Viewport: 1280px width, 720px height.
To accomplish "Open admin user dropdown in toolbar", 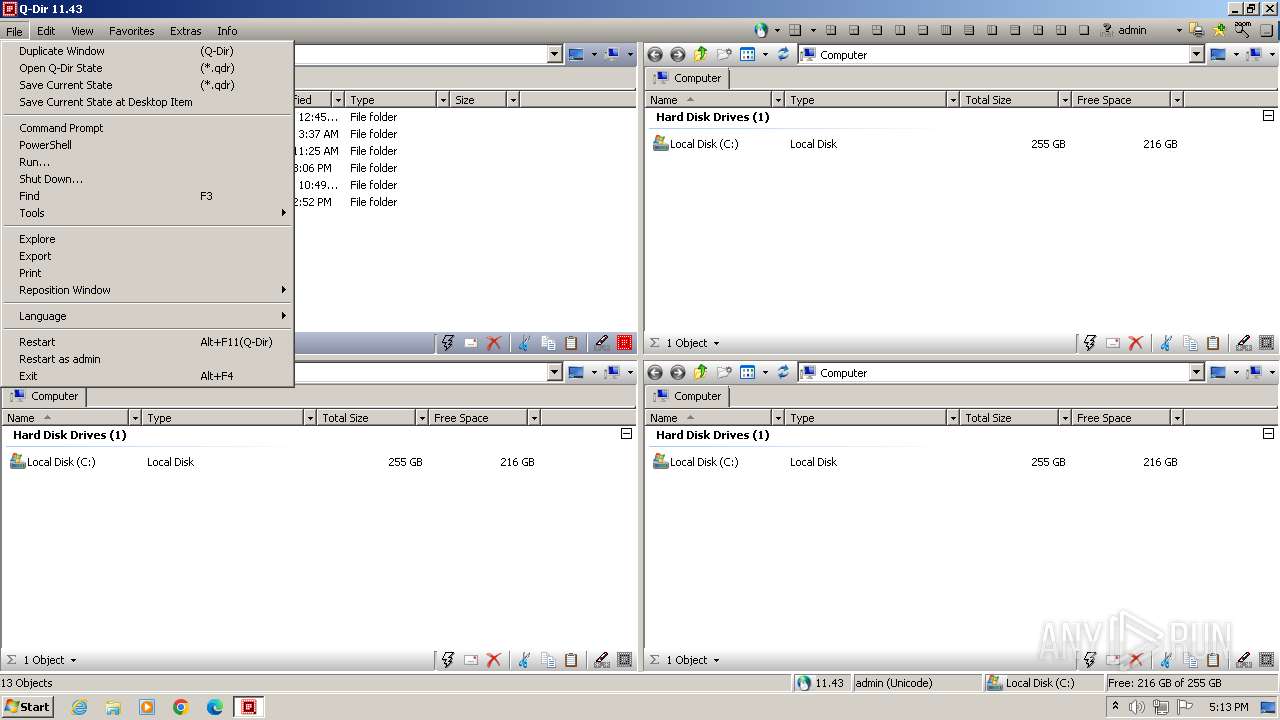I will coord(1179,30).
